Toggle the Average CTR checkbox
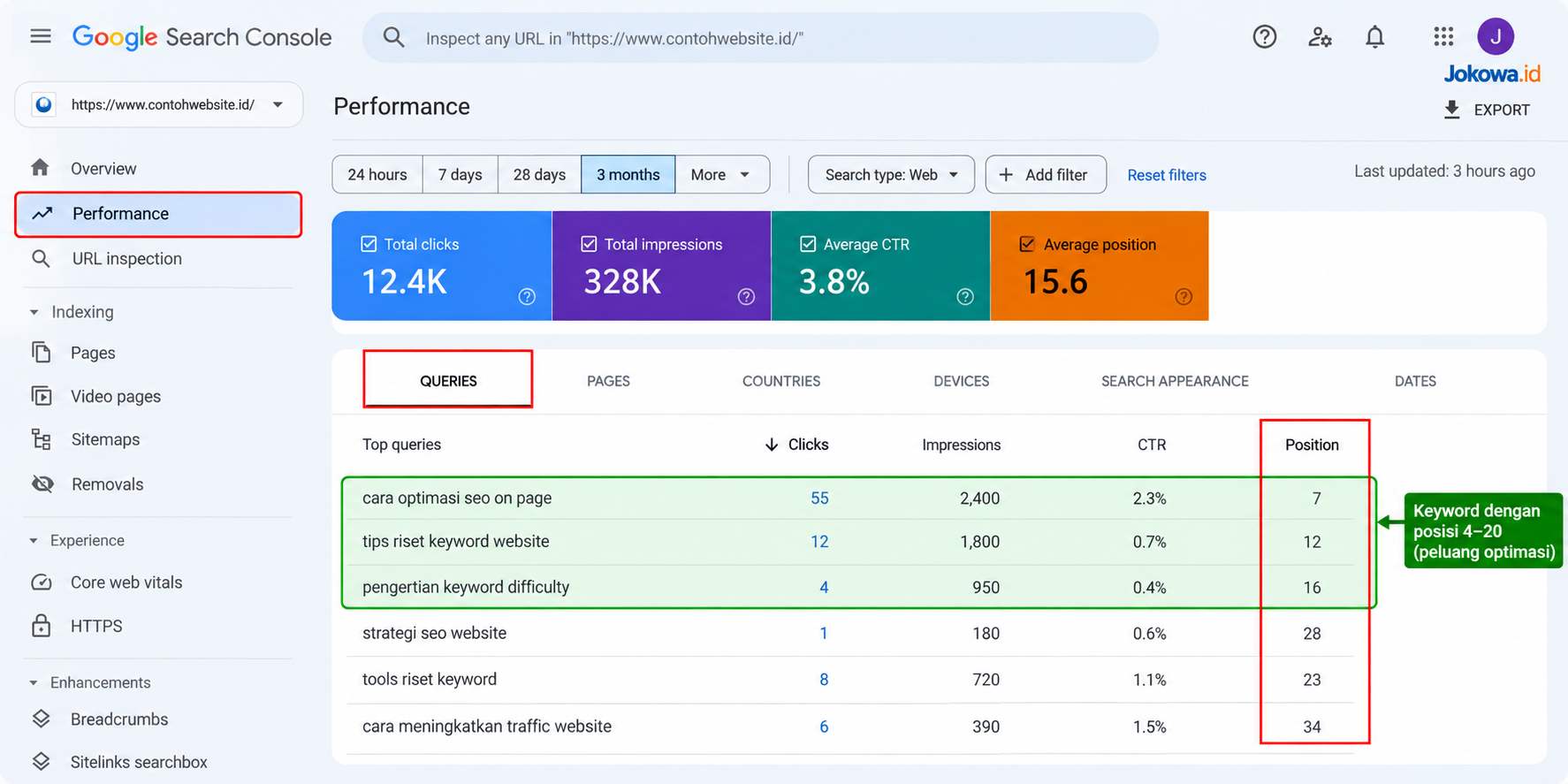Screen dimensions: 1568x784 (x=808, y=244)
